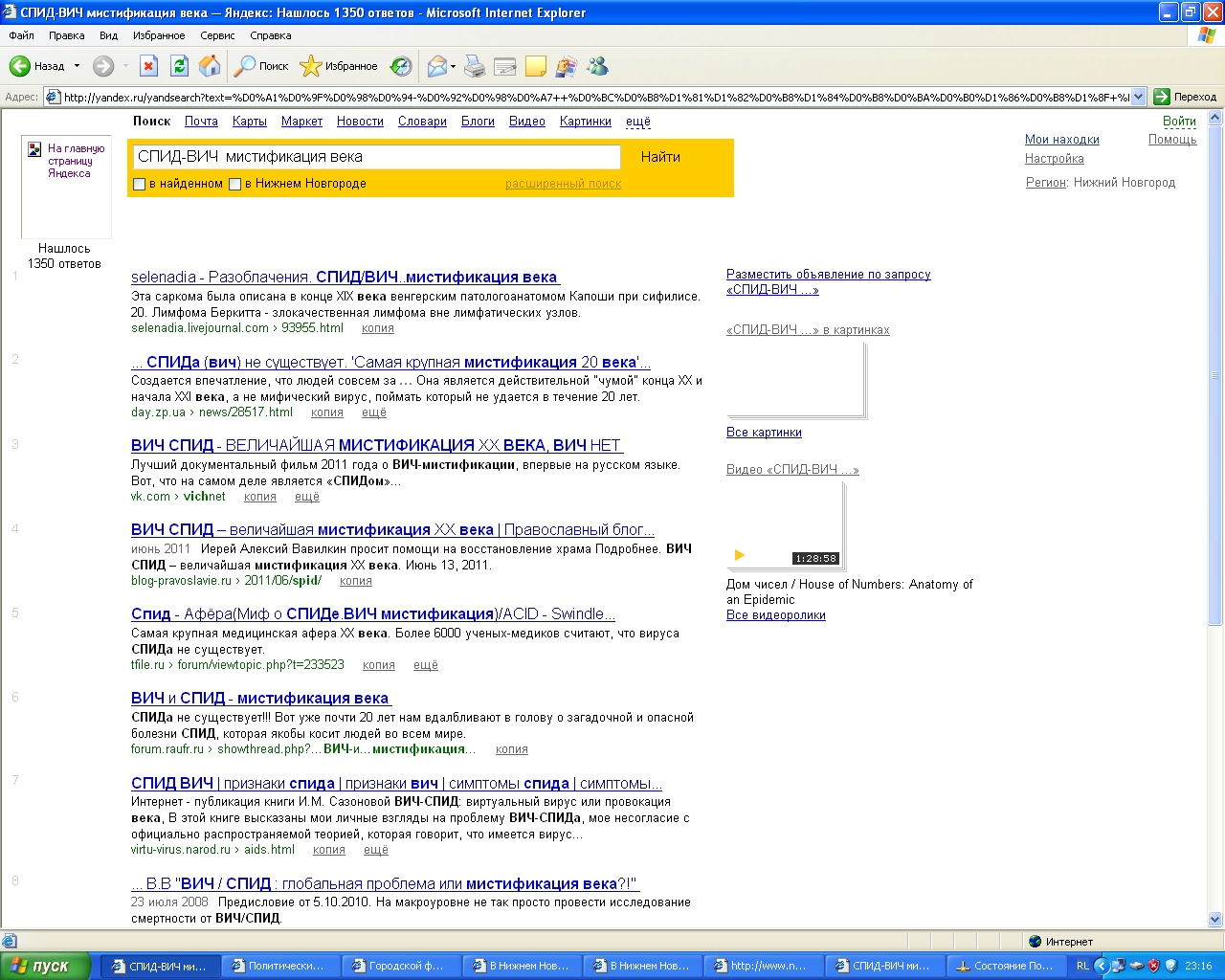The image size is (1225, 980).
Task: Open 'Все видеоролики' link
Action: coord(776,615)
